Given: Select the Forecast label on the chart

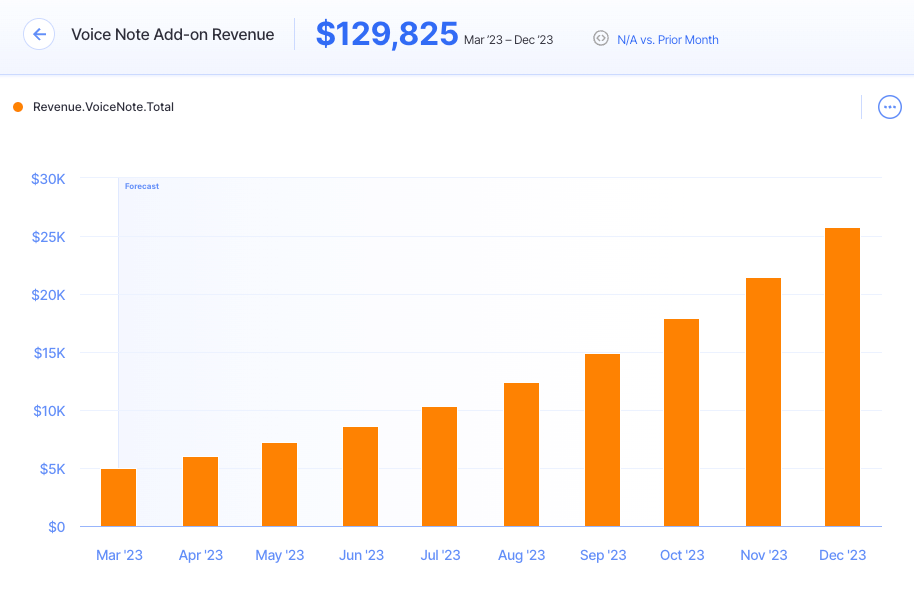Looking at the screenshot, I should [x=141, y=186].
